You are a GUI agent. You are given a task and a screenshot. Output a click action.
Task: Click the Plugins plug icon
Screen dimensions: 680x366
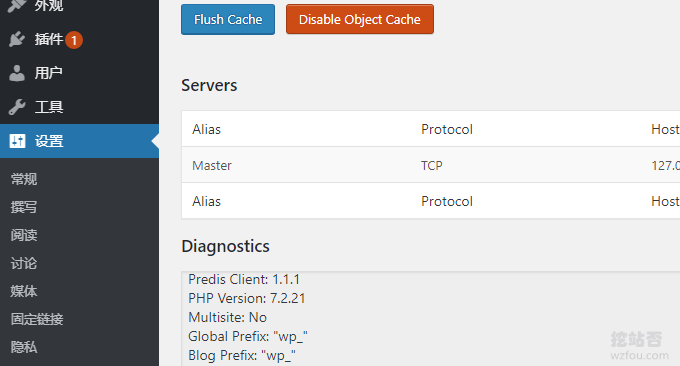click(x=17, y=39)
